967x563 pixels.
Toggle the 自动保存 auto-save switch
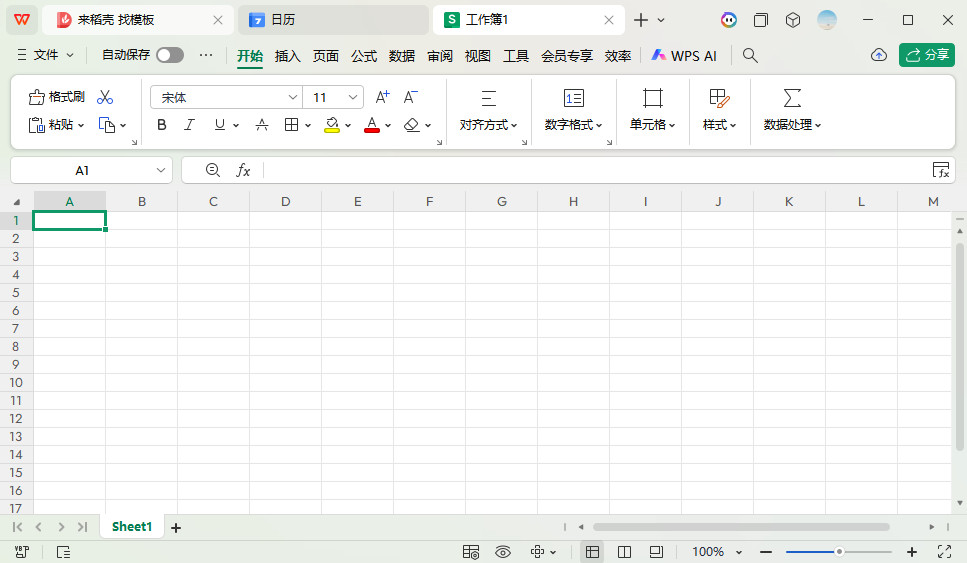pos(169,55)
